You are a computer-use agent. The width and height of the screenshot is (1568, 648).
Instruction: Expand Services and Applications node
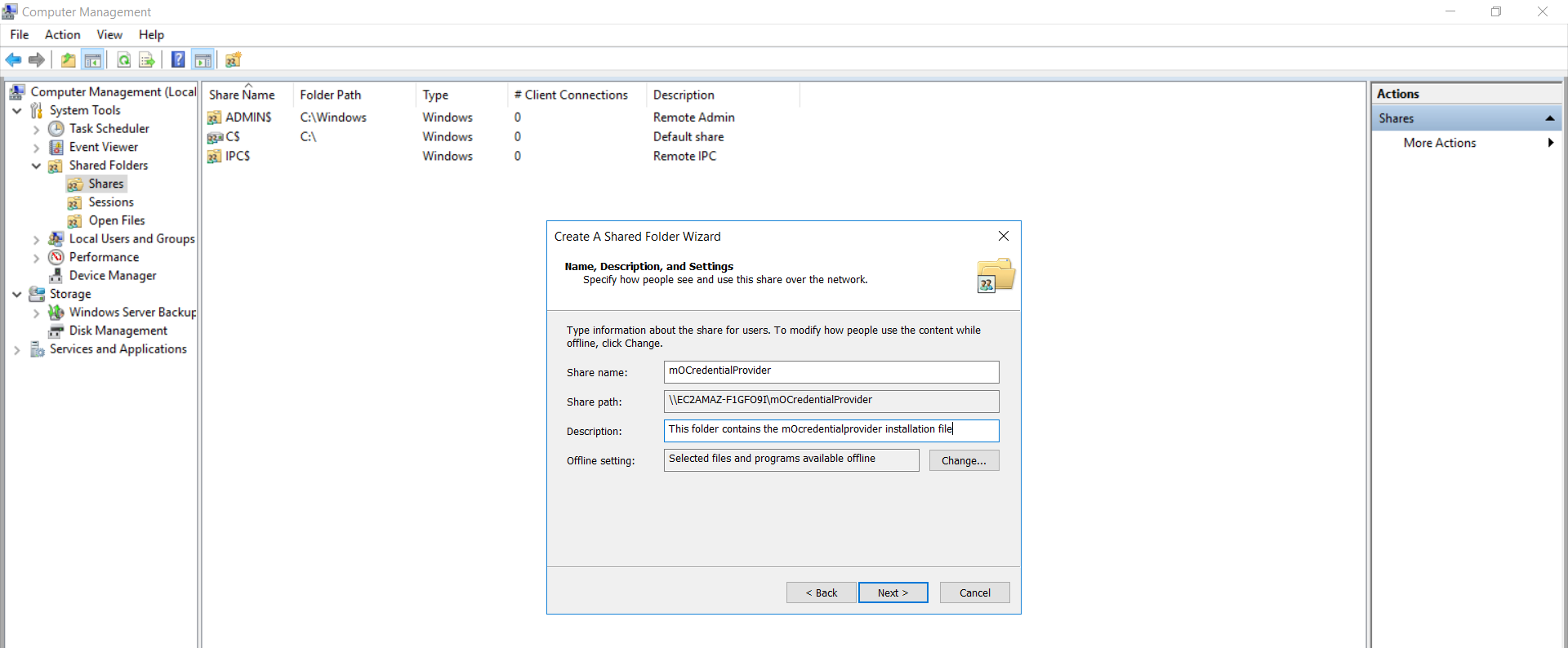(x=17, y=350)
